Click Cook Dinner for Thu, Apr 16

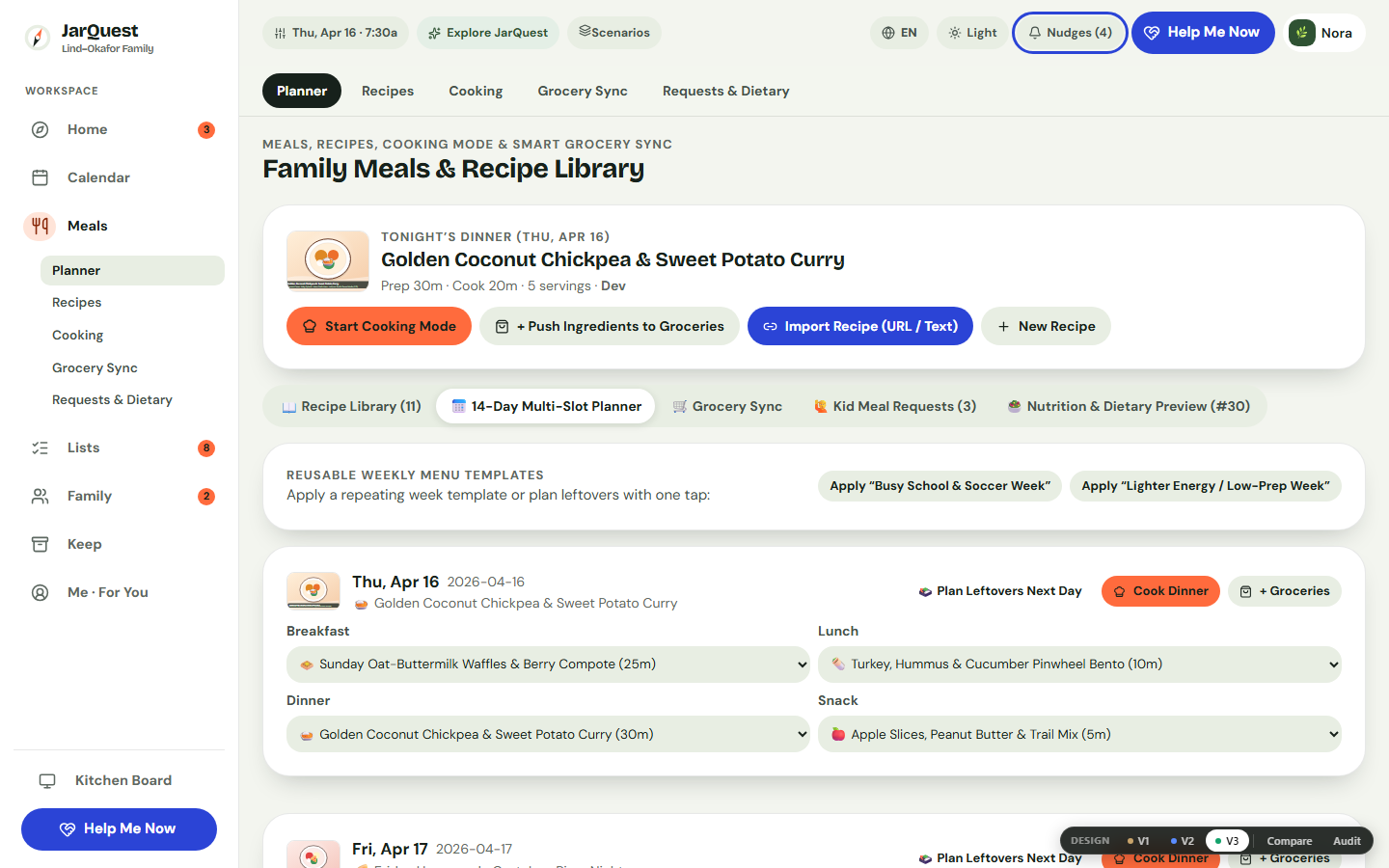[x=1160, y=591]
